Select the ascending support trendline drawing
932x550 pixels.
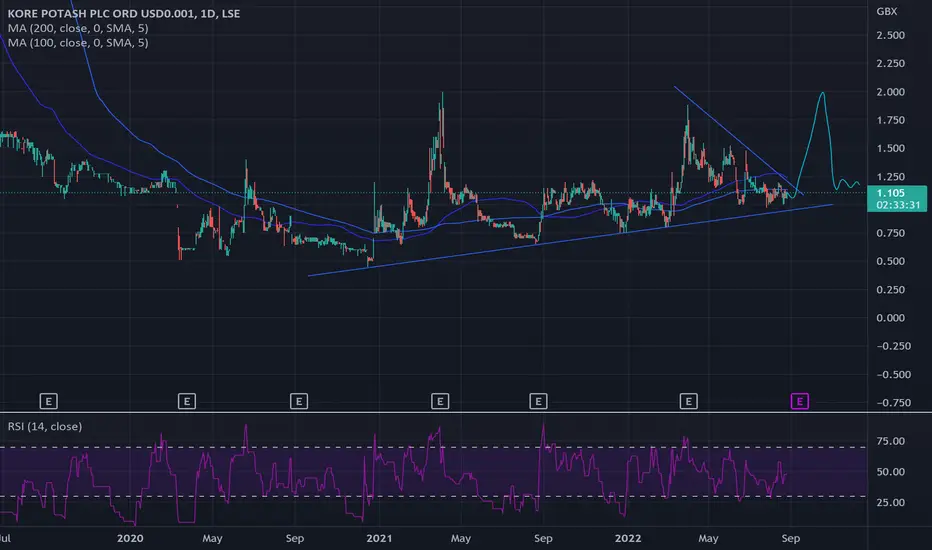click(x=571, y=240)
